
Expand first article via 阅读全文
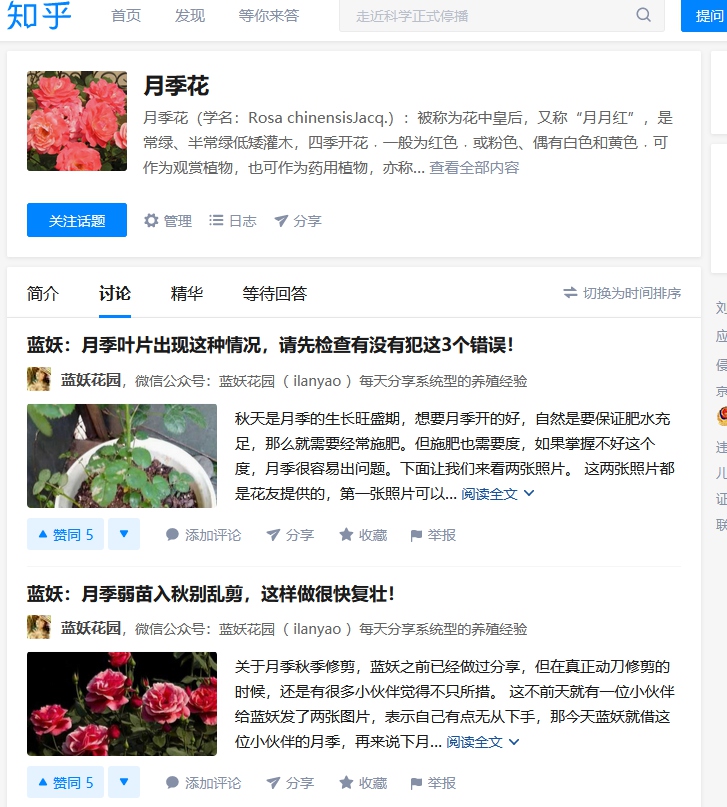[x=498, y=494]
